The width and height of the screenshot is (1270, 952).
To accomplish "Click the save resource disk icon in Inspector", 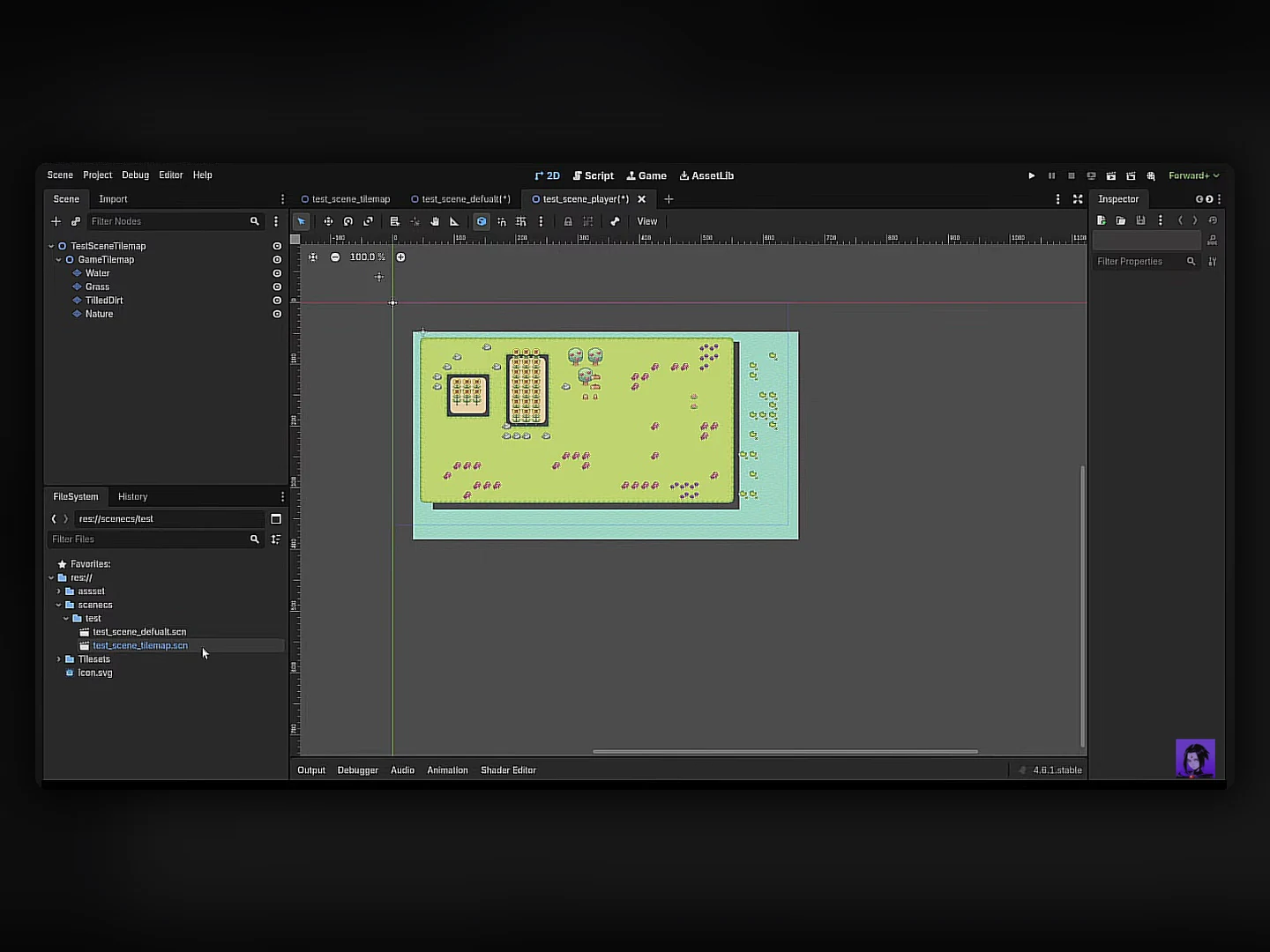I will point(1140,220).
